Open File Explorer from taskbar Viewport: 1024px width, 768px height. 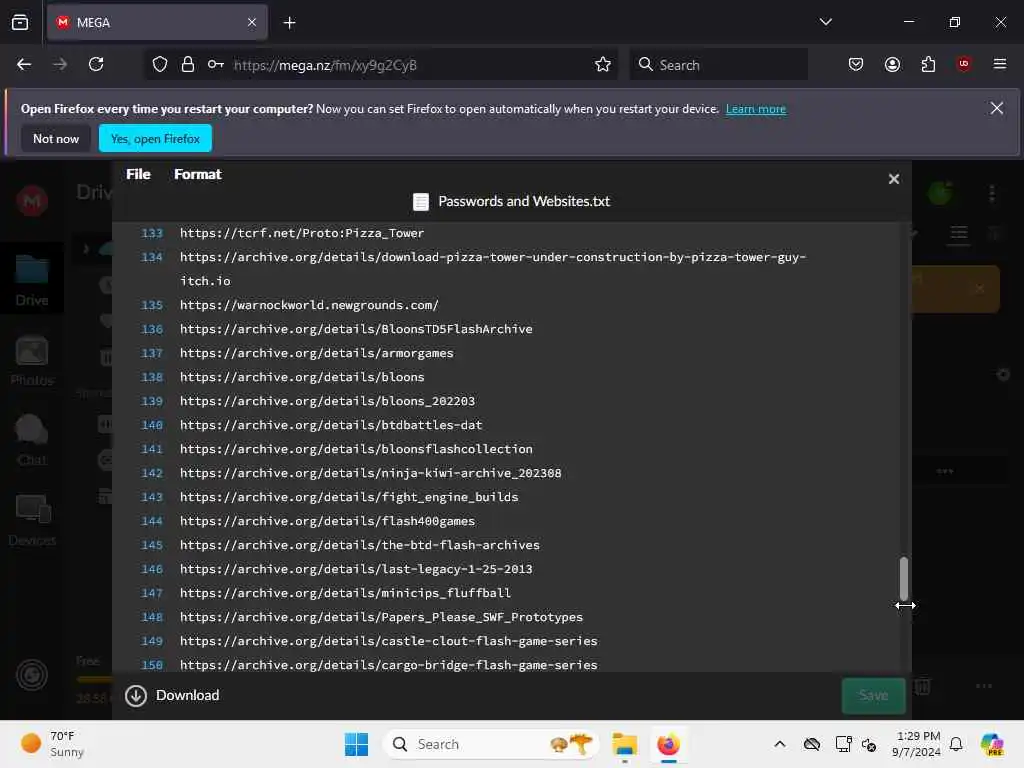(624, 744)
